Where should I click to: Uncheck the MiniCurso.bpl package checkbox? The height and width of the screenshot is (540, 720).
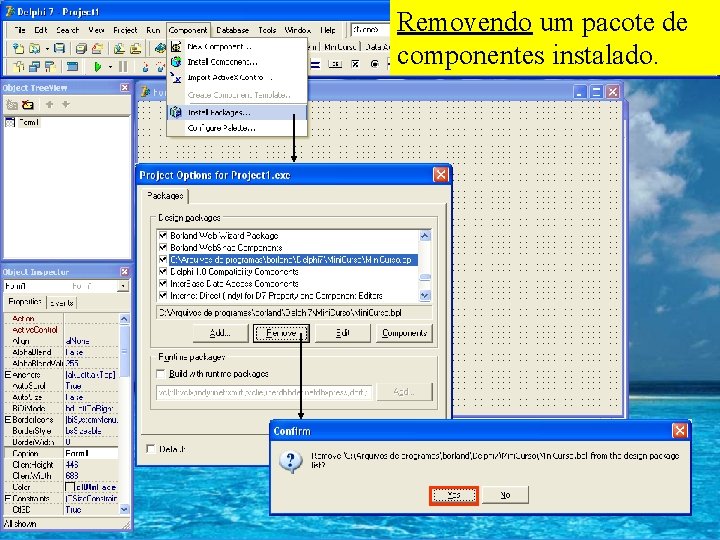point(163,259)
